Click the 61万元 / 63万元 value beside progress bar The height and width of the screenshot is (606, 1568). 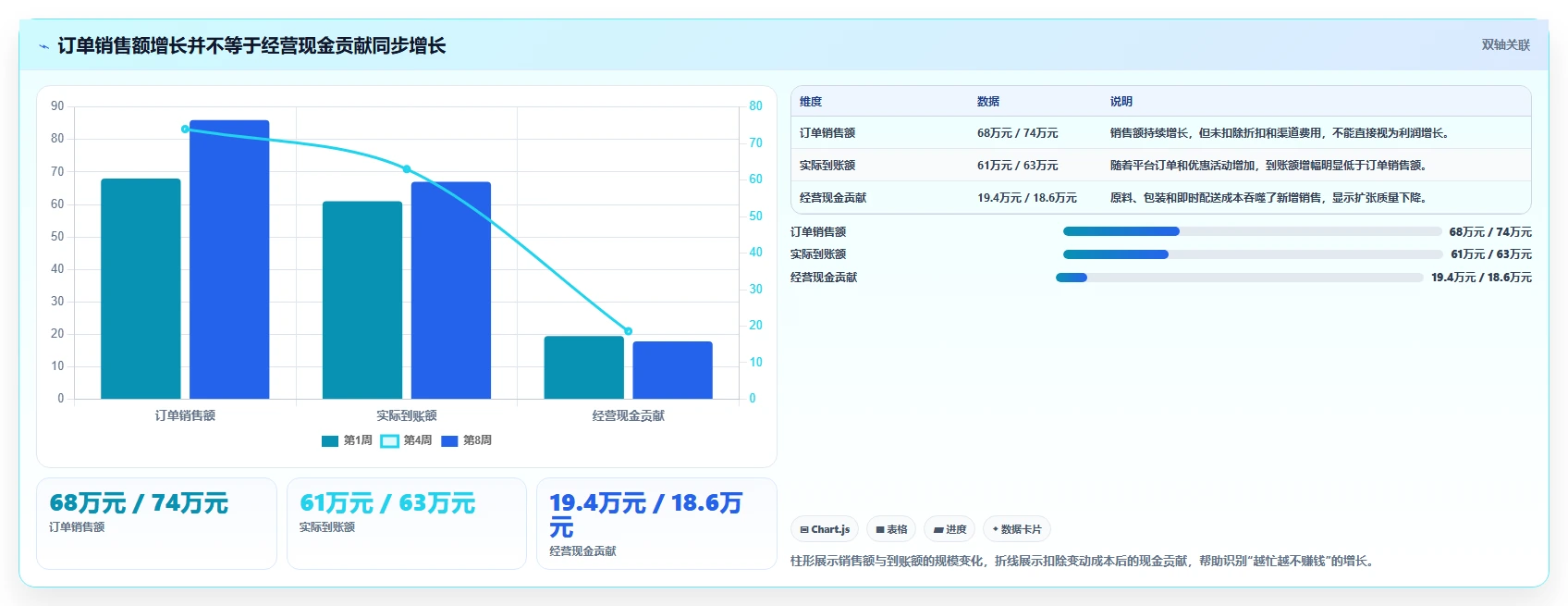point(1491,254)
